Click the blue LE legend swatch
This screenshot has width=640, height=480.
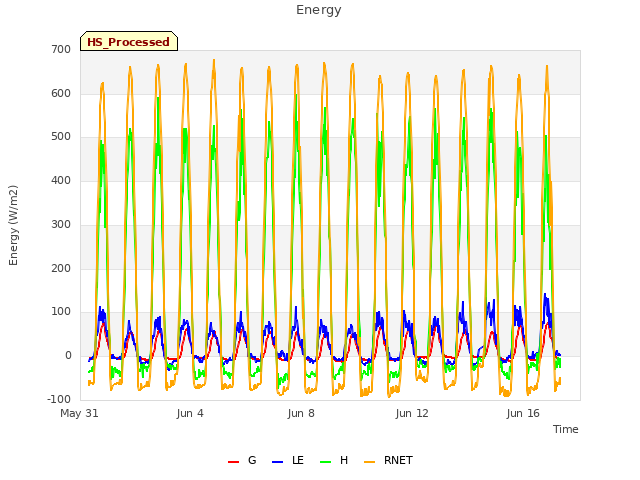click(278, 462)
